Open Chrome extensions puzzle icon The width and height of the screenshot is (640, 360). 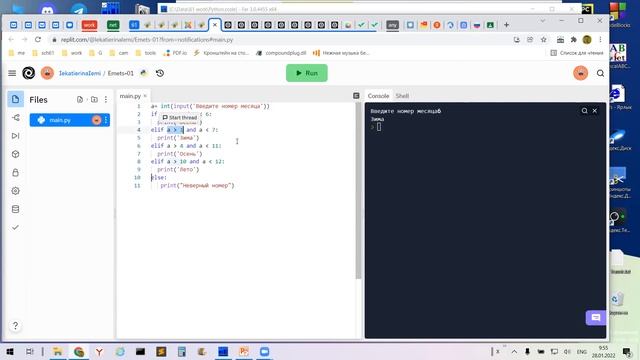[x=573, y=40]
